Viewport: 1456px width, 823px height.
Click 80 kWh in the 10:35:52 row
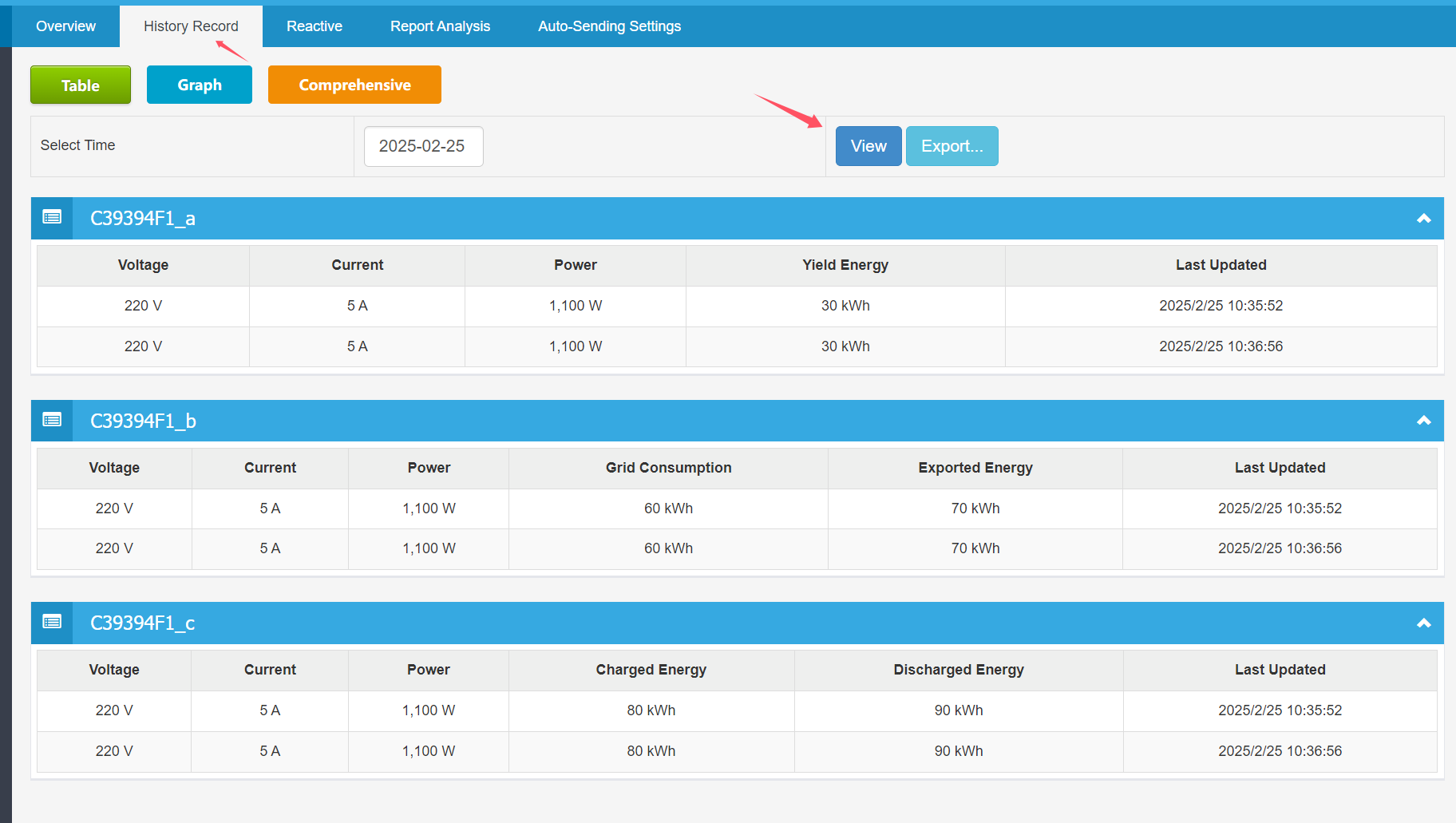tap(651, 710)
